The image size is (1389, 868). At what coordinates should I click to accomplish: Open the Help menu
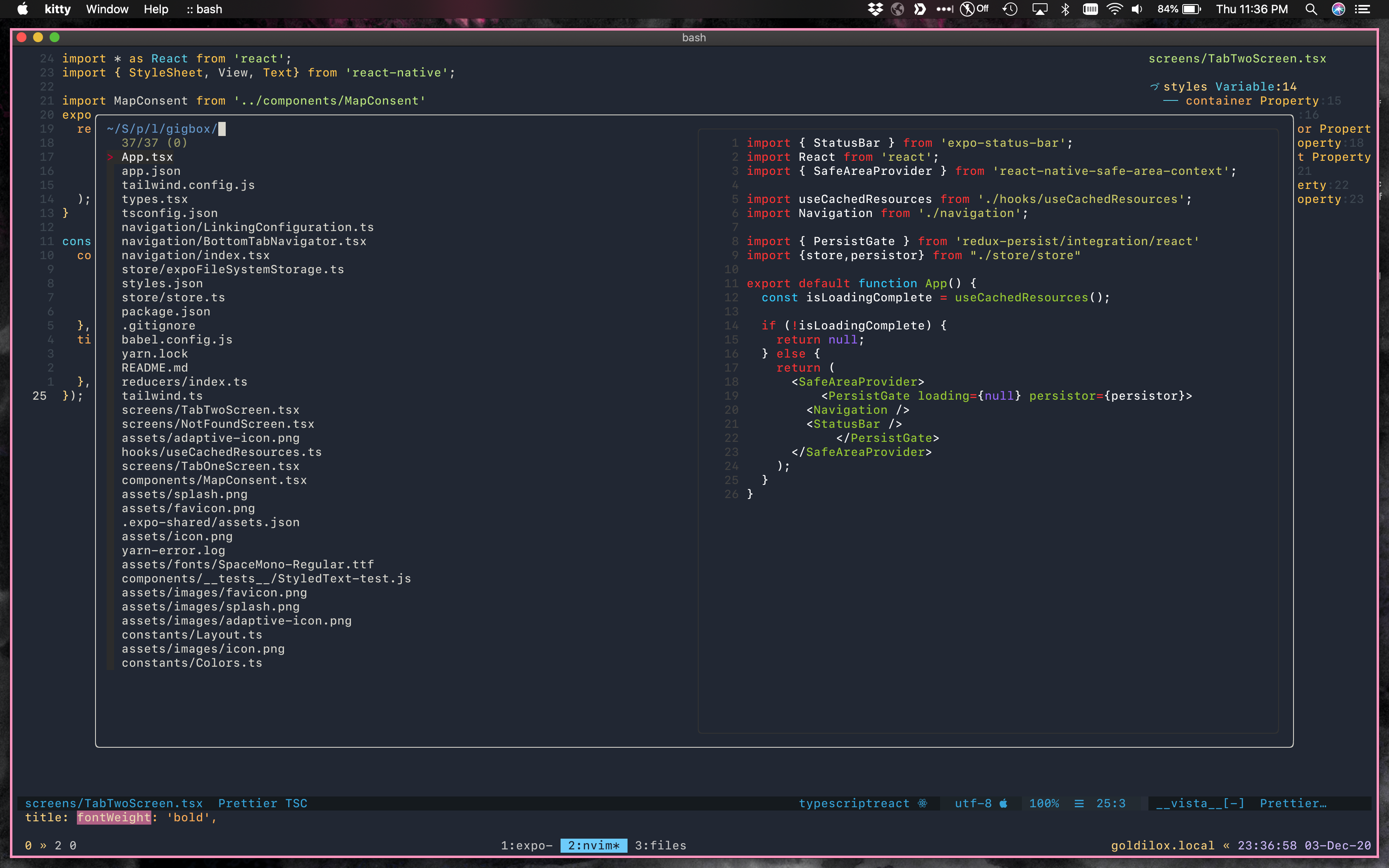155,9
